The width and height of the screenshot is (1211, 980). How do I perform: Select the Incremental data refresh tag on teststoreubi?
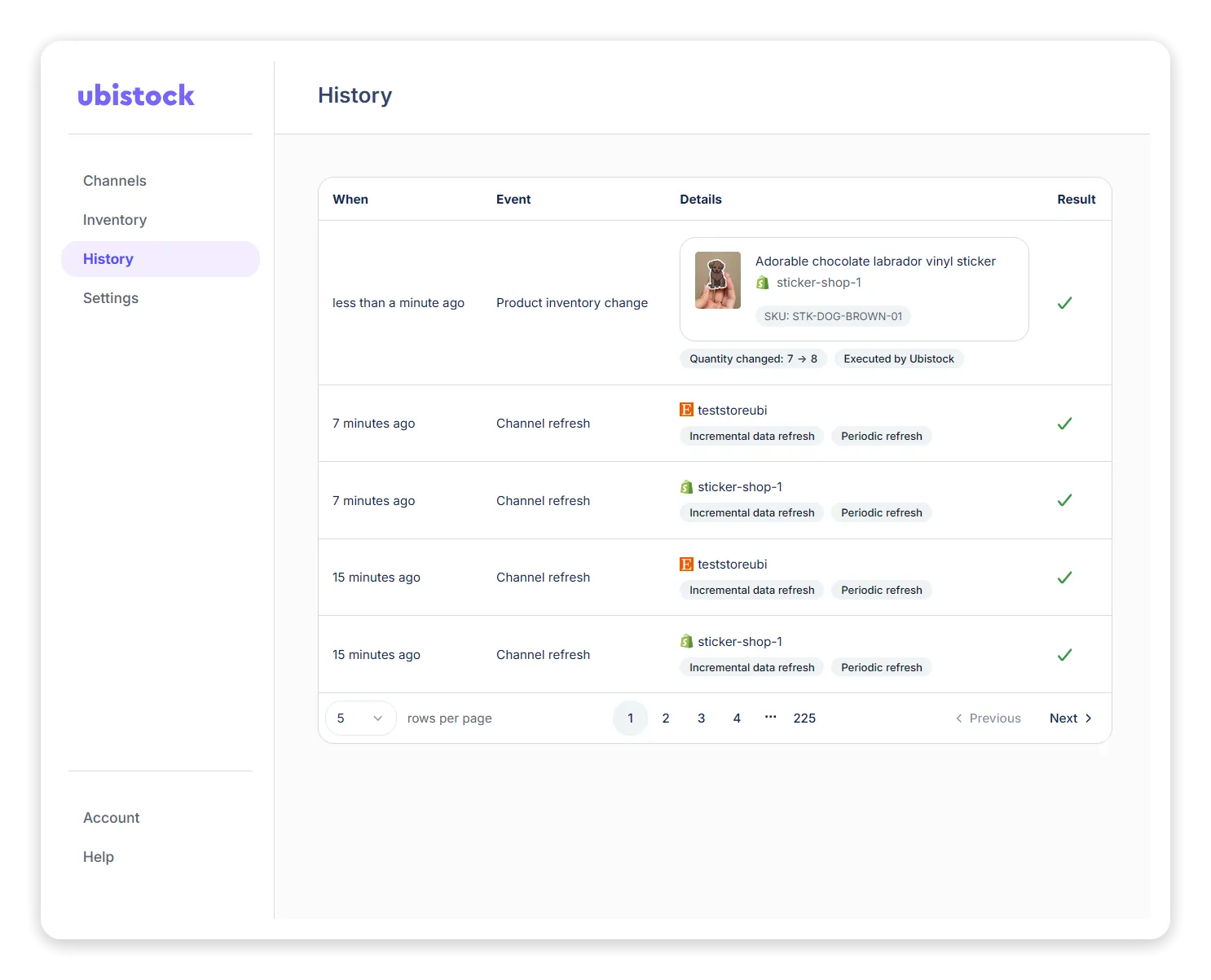751,436
